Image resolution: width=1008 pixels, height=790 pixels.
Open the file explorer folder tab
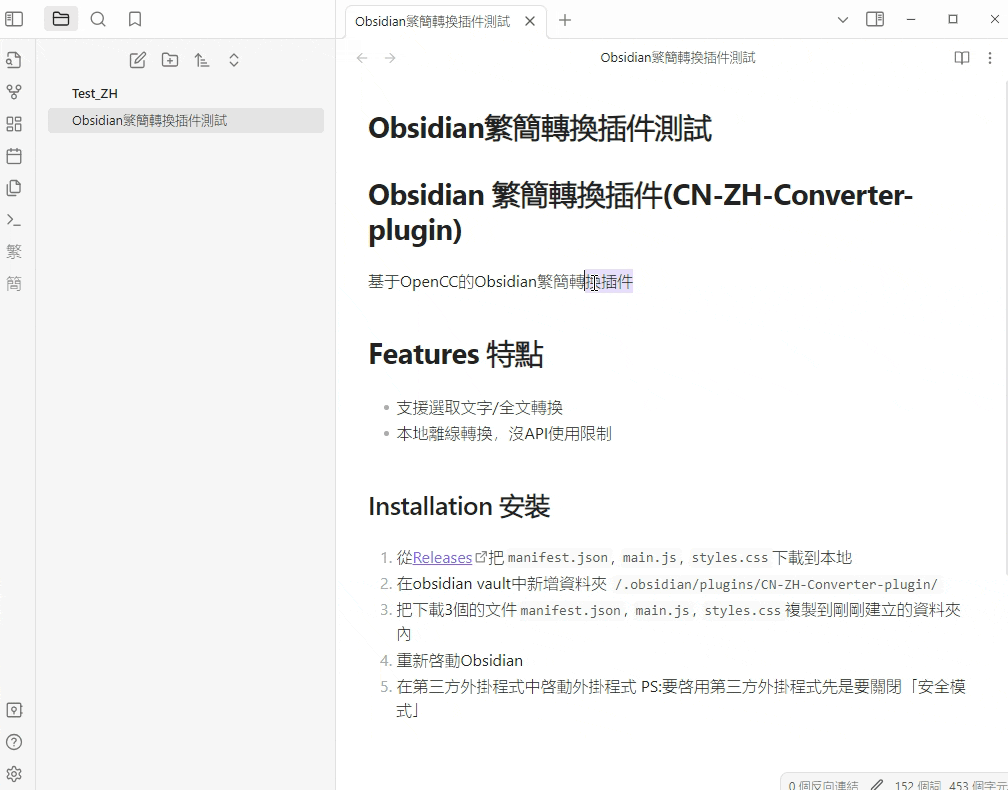(61, 19)
